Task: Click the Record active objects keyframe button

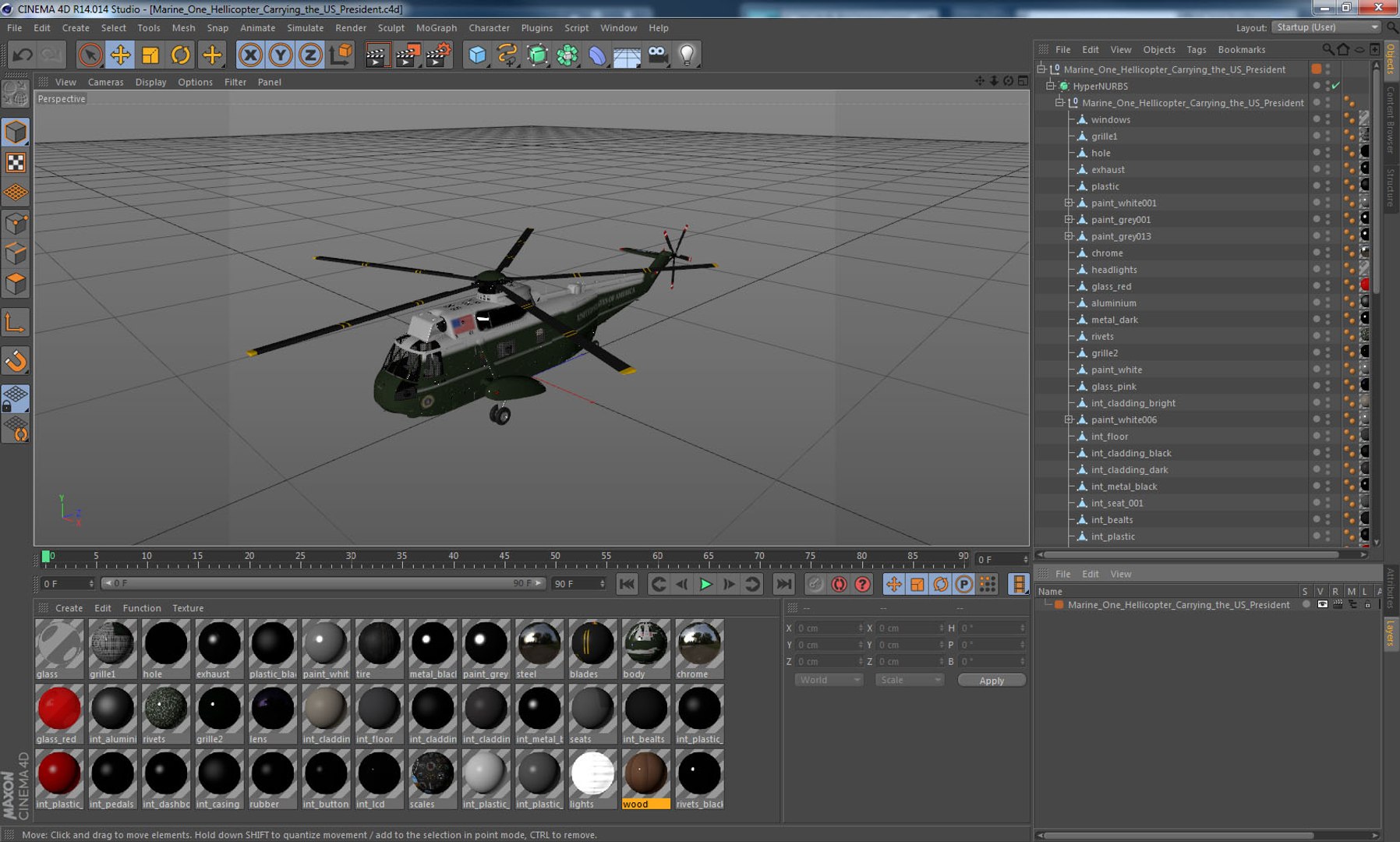Action: pos(815,584)
